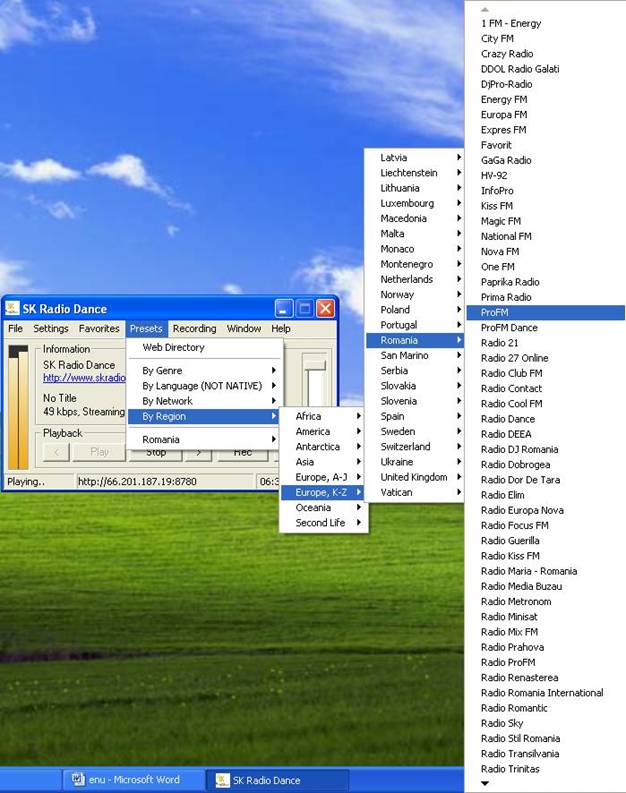Select the ProFM Dance station
This screenshot has width=626, height=793.
point(546,328)
